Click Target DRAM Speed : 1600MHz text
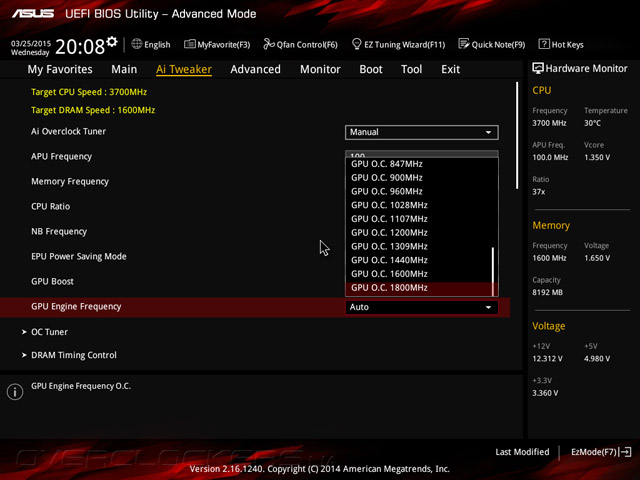The image size is (640, 480). point(93,110)
